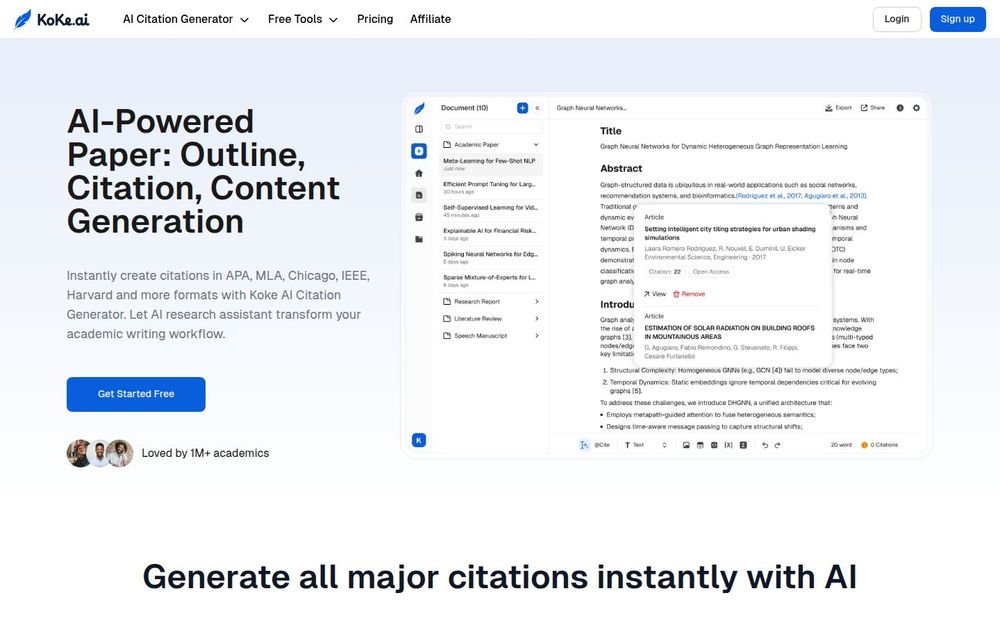The image size is (1000, 625).
Task: Click Get Started Free
Action: (136, 394)
